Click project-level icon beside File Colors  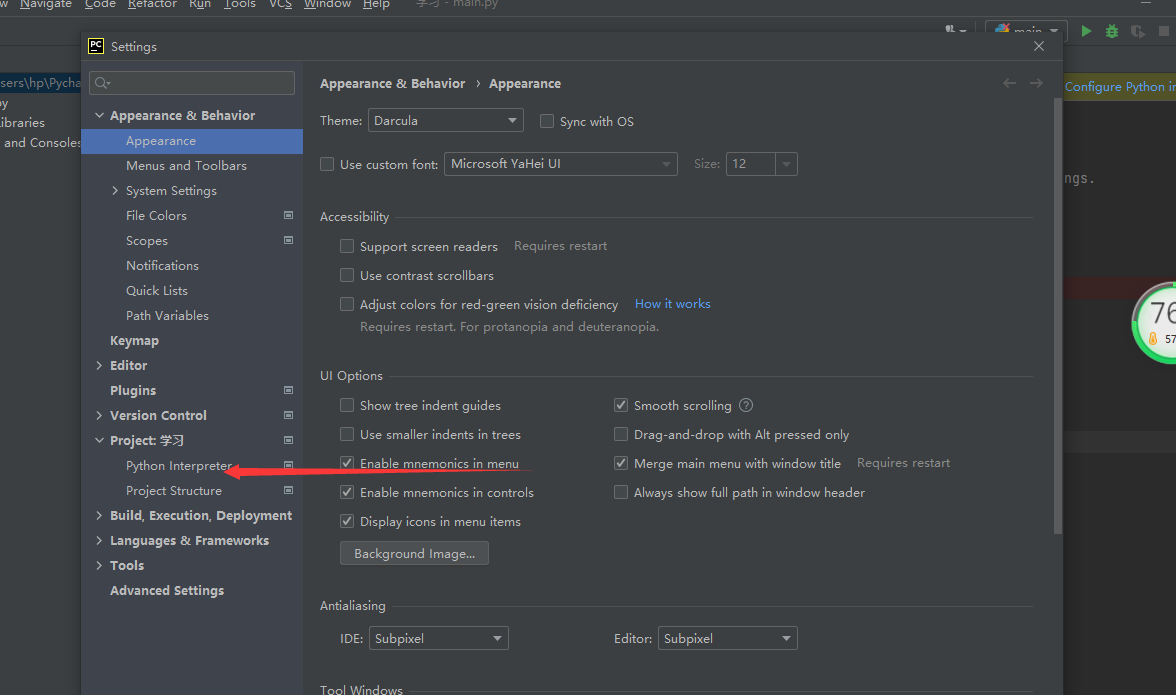288,215
